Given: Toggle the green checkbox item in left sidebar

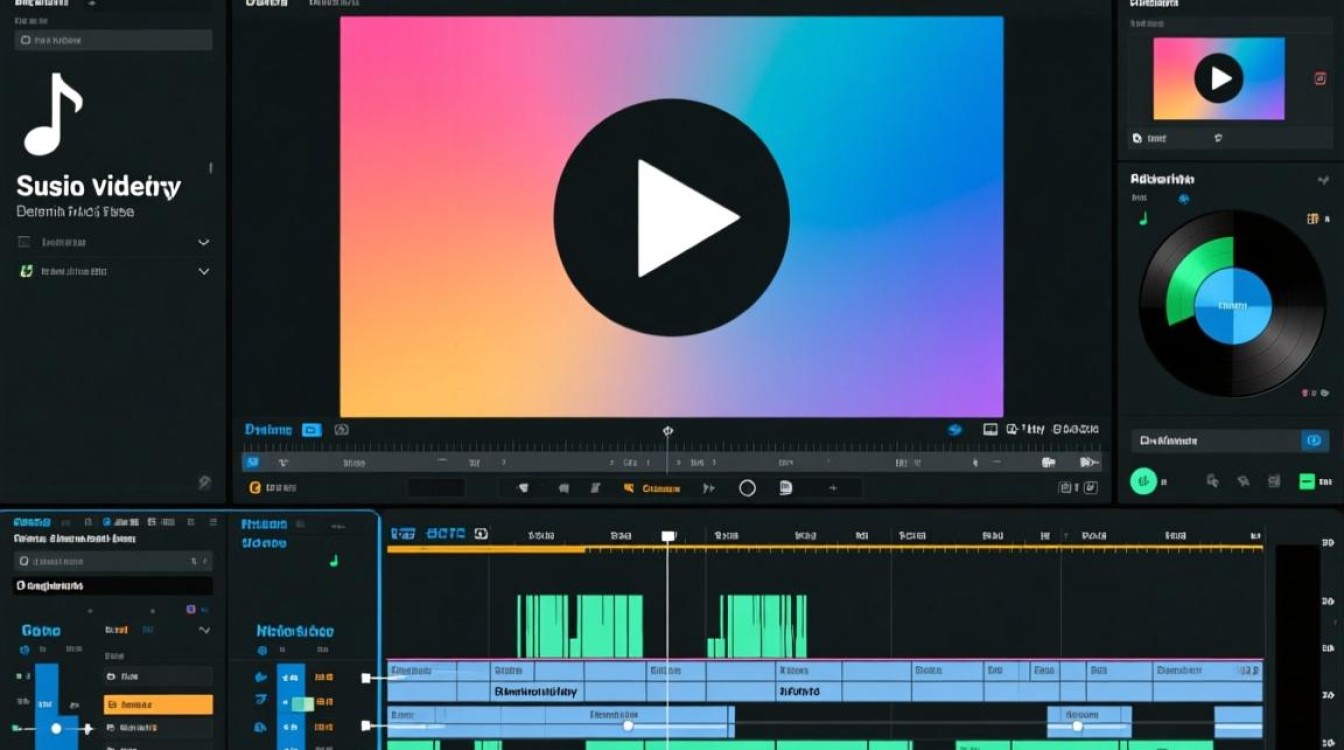Looking at the screenshot, I should click(27, 271).
